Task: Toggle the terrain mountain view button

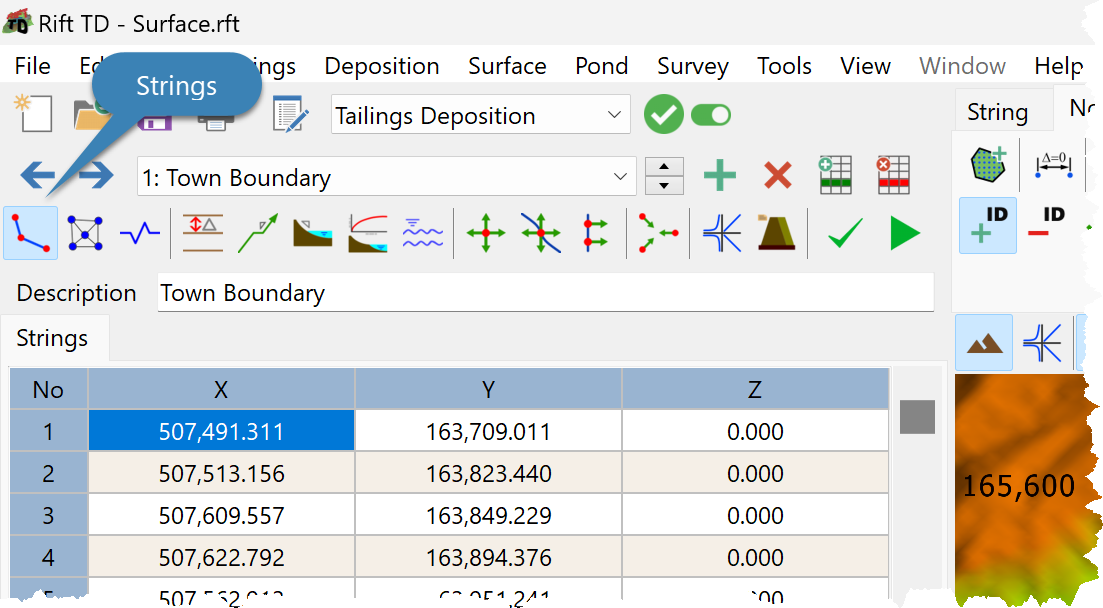Action: pos(984,343)
